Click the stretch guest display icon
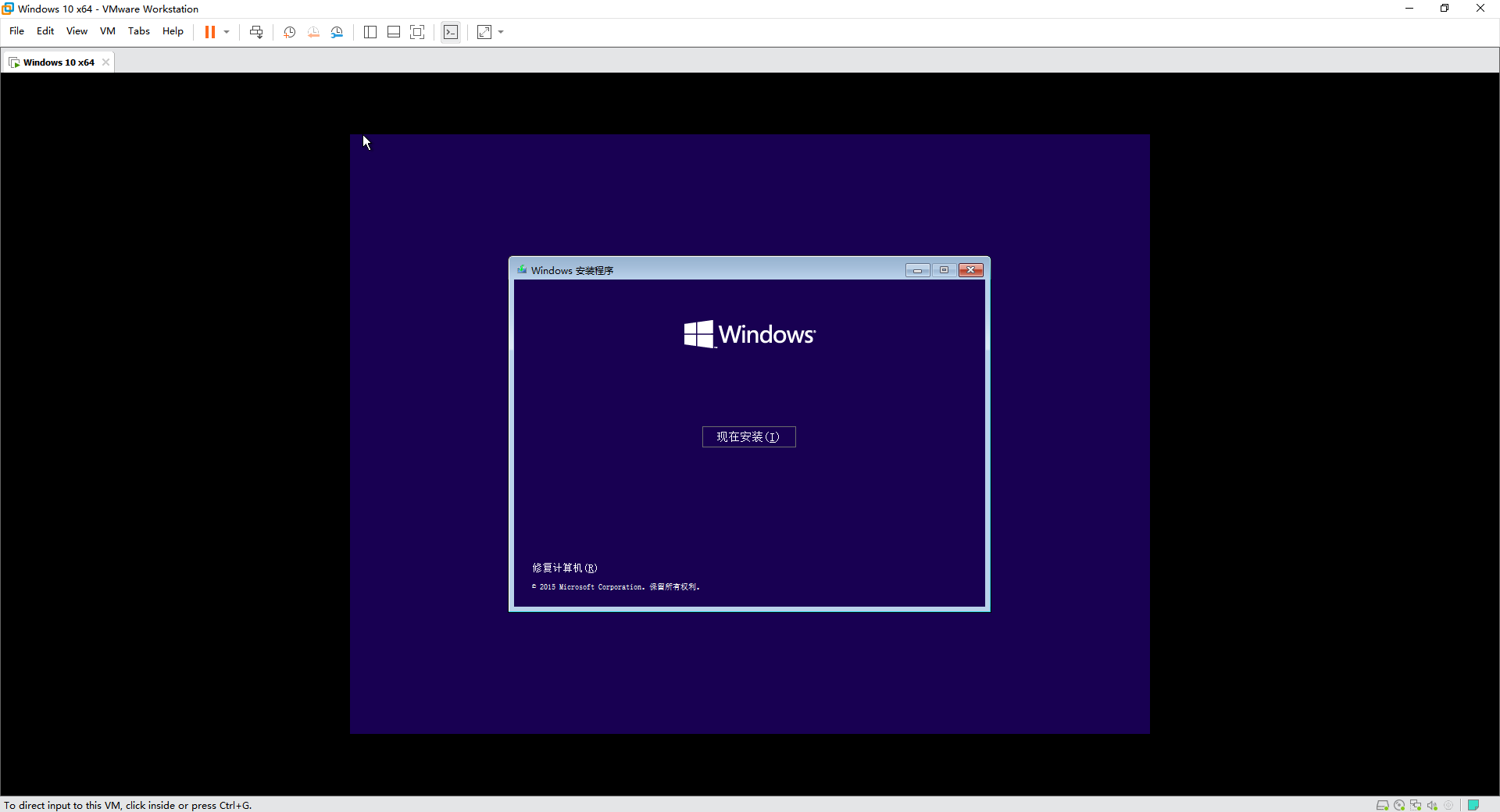Screen dimensions: 1500x812 pos(484,32)
